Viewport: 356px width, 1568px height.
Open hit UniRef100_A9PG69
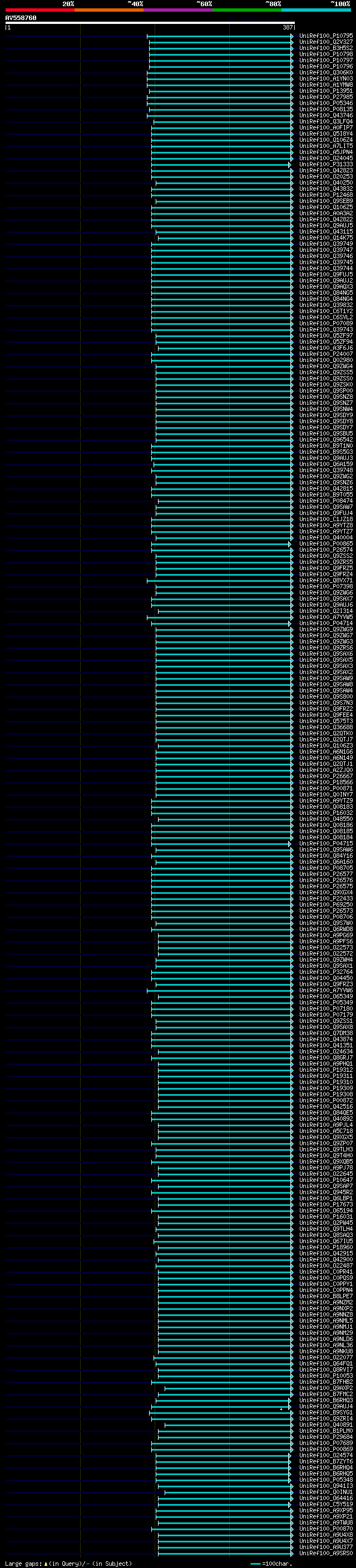326,936
